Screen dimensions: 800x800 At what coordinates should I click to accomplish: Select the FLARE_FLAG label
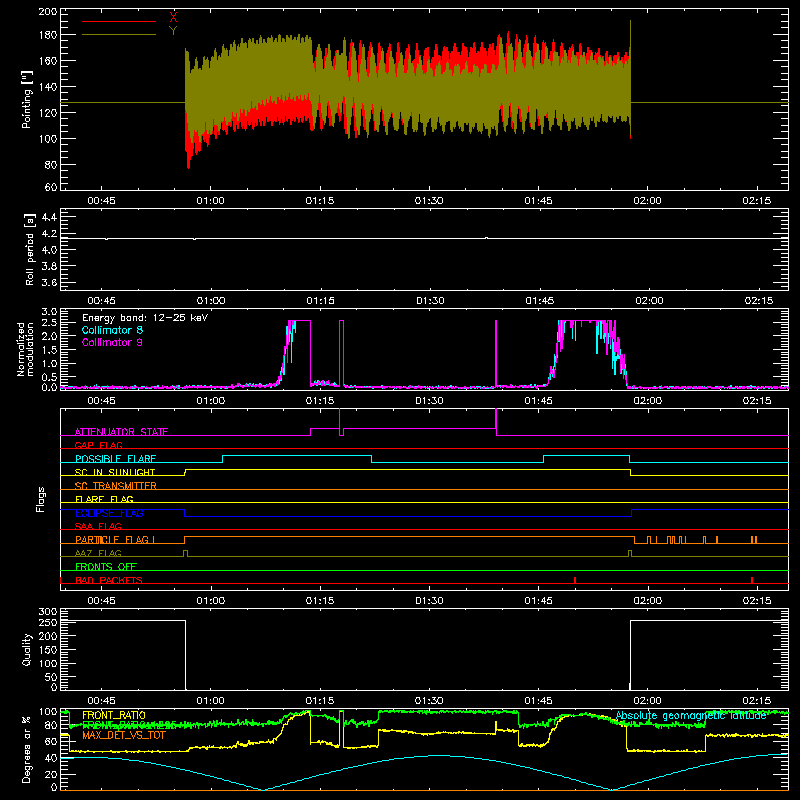104,499
